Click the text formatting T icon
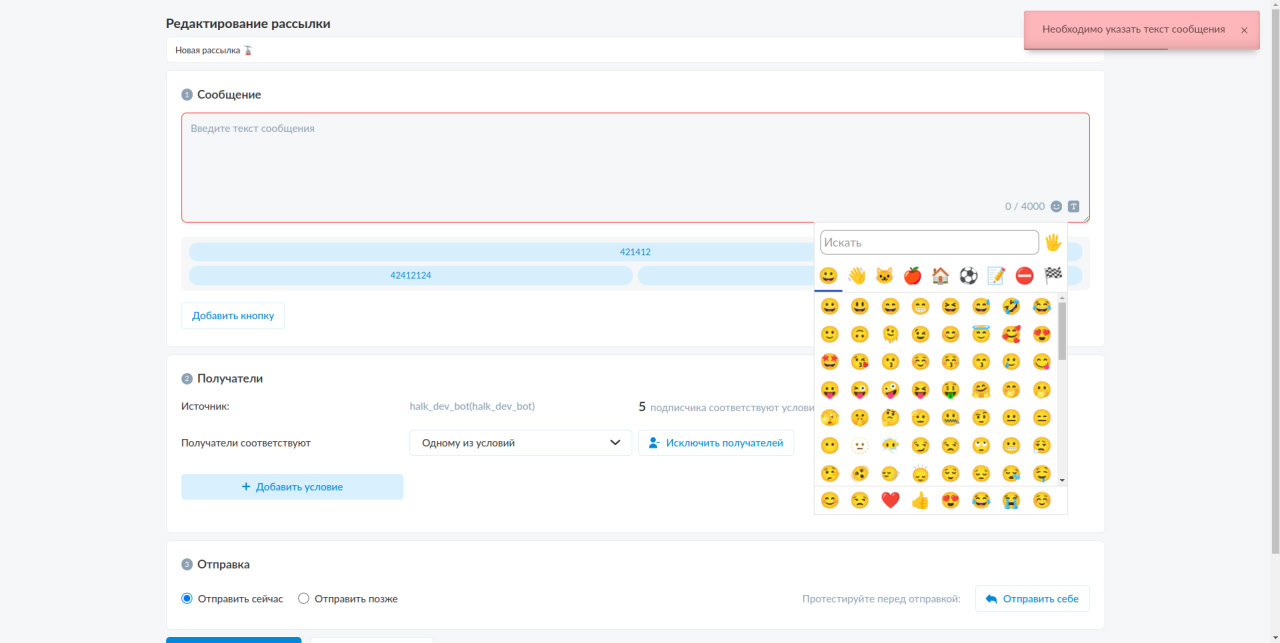 1074,206
